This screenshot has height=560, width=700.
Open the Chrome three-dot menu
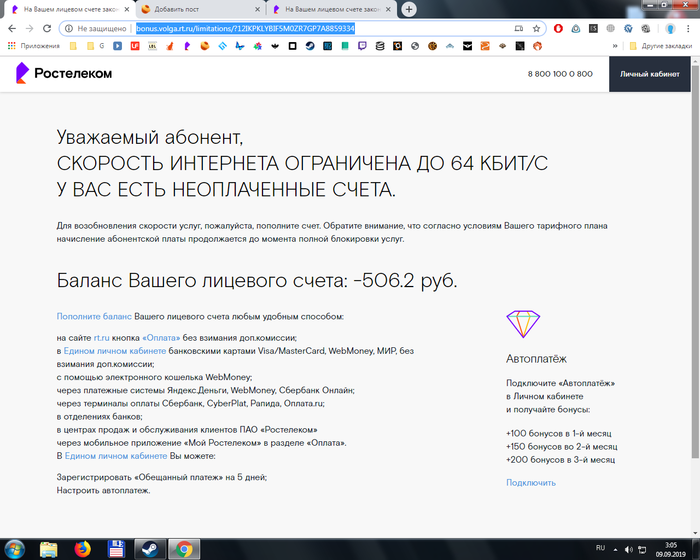(x=688, y=29)
